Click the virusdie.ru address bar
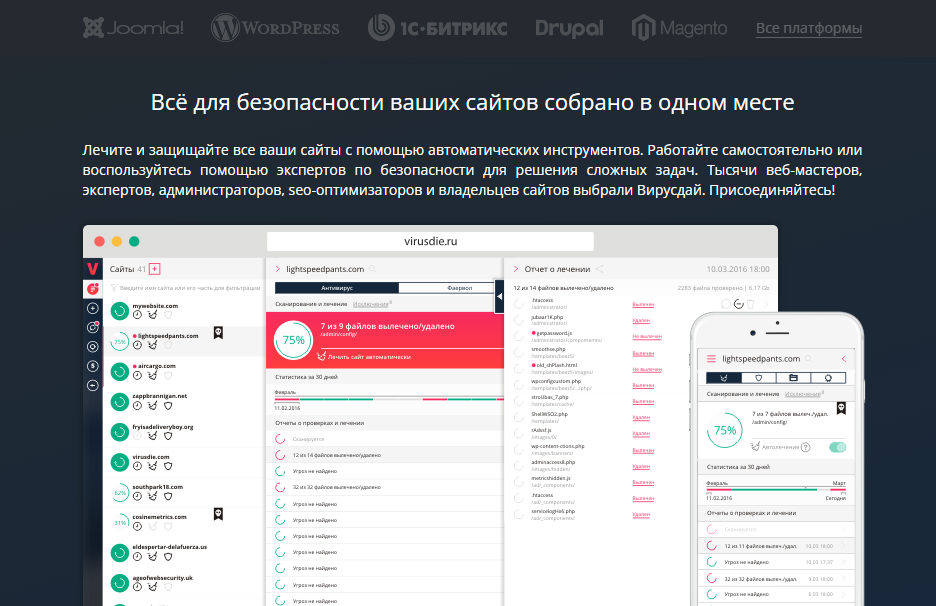Viewport: 936px width, 606px height. tap(430, 241)
